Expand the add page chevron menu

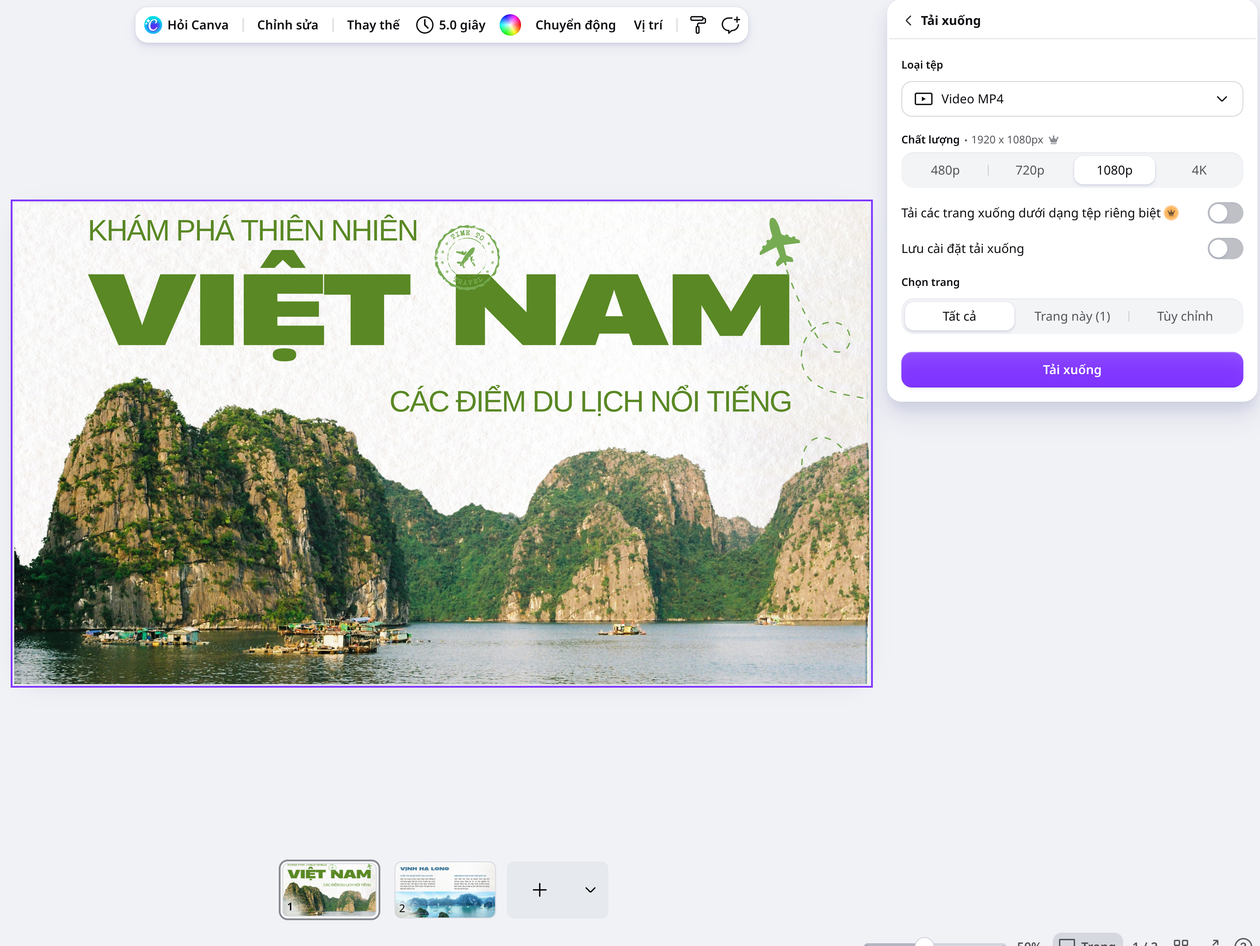(x=590, y=890)
